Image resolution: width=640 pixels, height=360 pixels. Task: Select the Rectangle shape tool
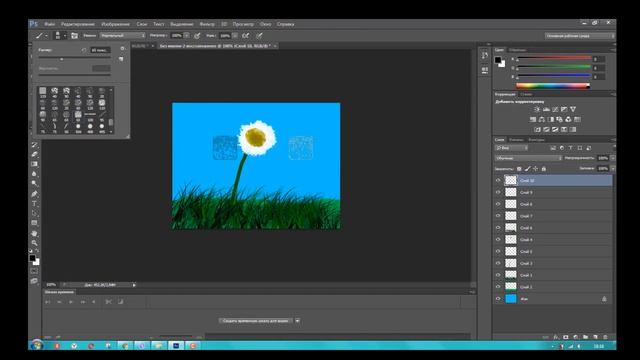coord(34,223)
